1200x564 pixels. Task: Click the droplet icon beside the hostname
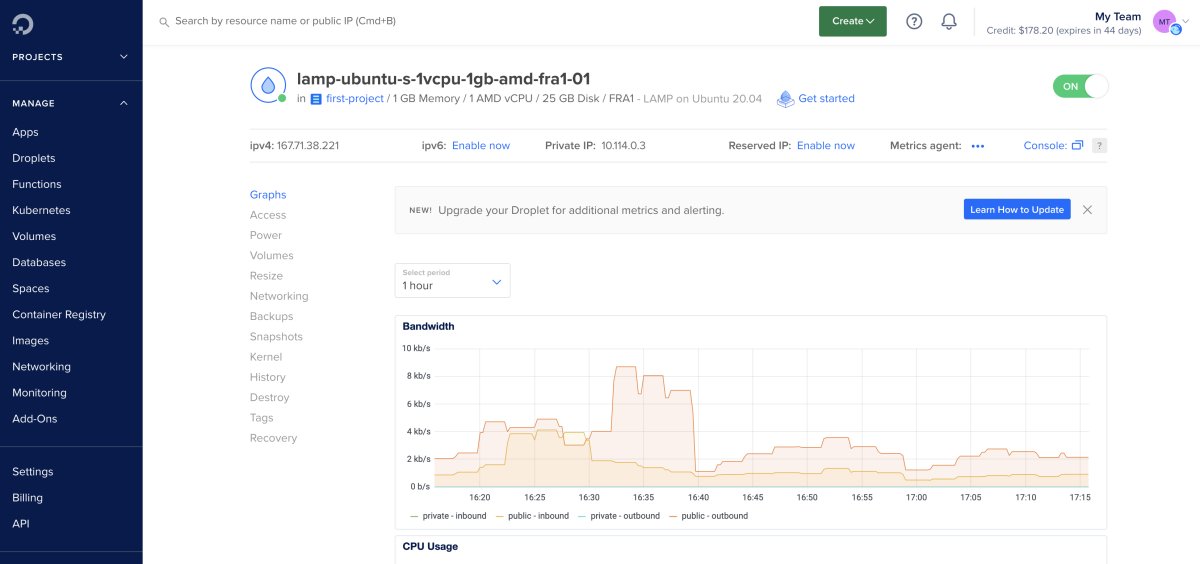pos(267,86)
